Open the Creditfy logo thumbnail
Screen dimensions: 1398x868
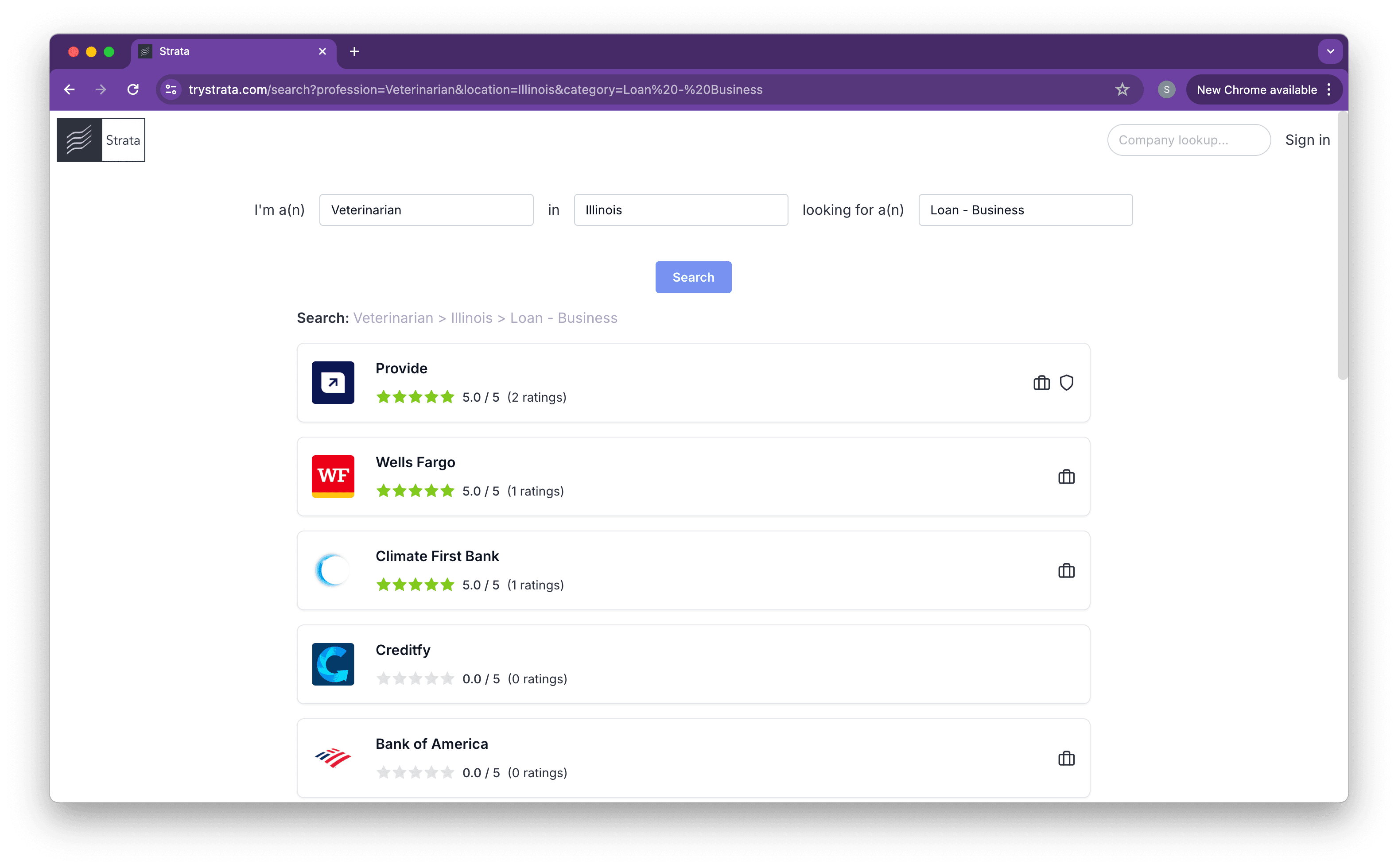click(x=333, y=664)
